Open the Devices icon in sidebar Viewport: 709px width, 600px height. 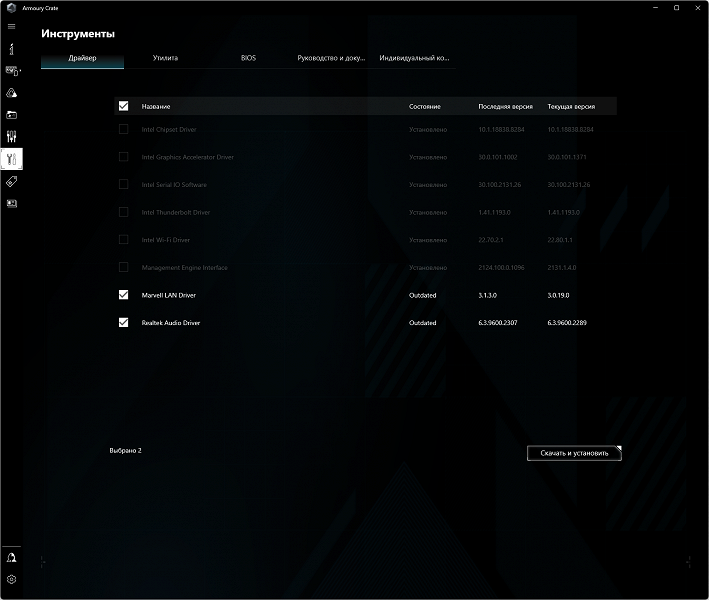point(12,71)
